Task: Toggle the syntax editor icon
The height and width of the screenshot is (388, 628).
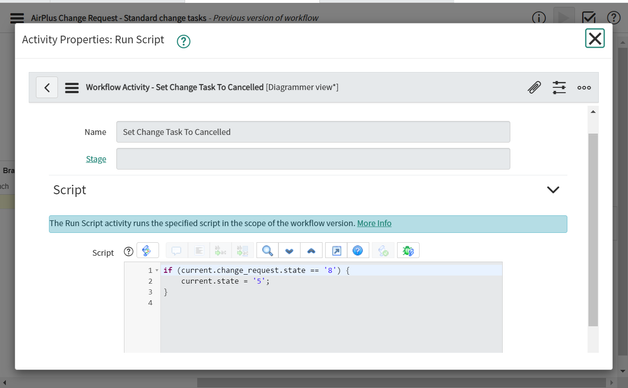Action: 147,251
